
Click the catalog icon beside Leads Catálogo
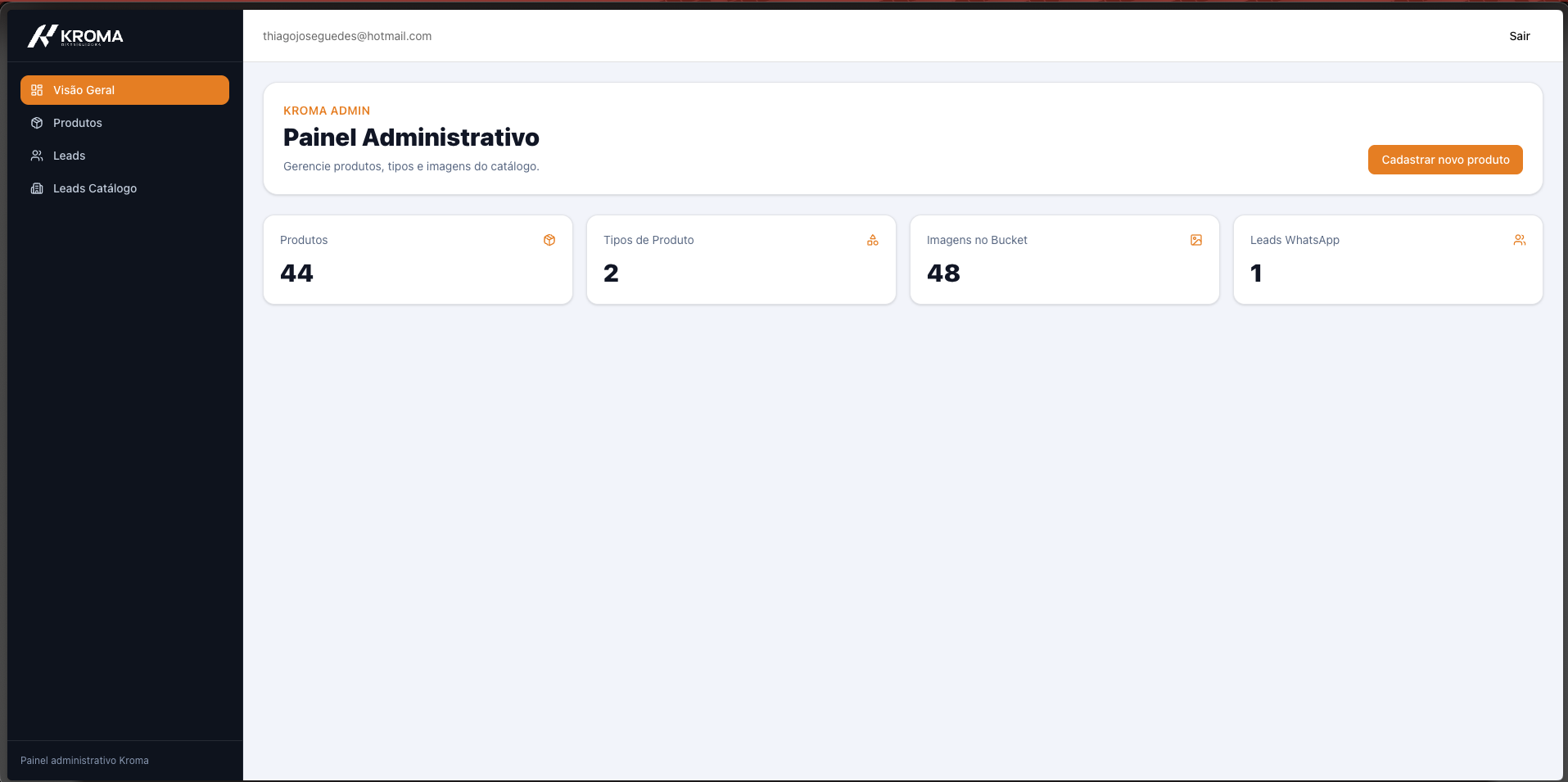click(x=37, y=188)
